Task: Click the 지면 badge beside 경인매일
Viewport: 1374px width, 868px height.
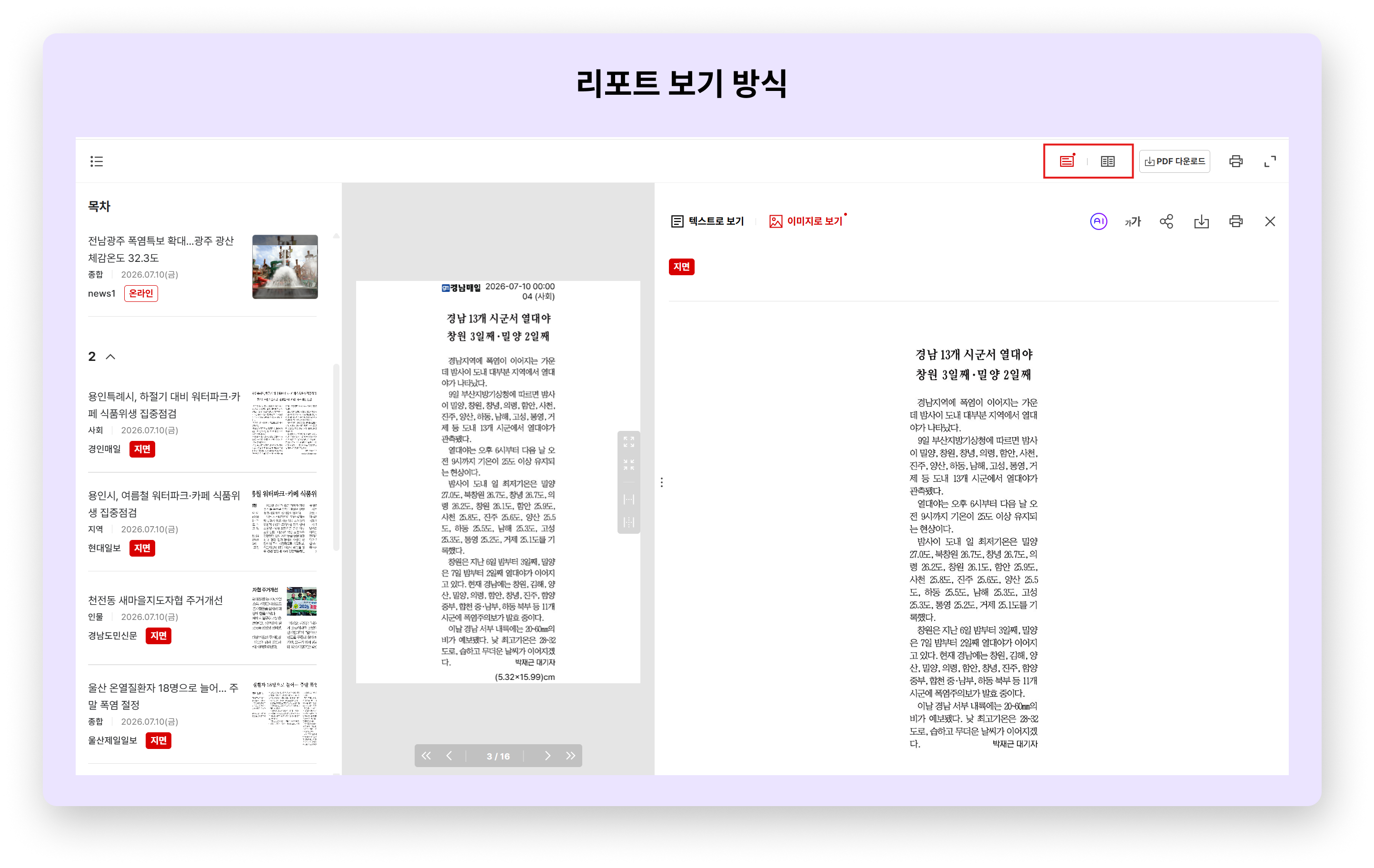Action: click(142, 449)
